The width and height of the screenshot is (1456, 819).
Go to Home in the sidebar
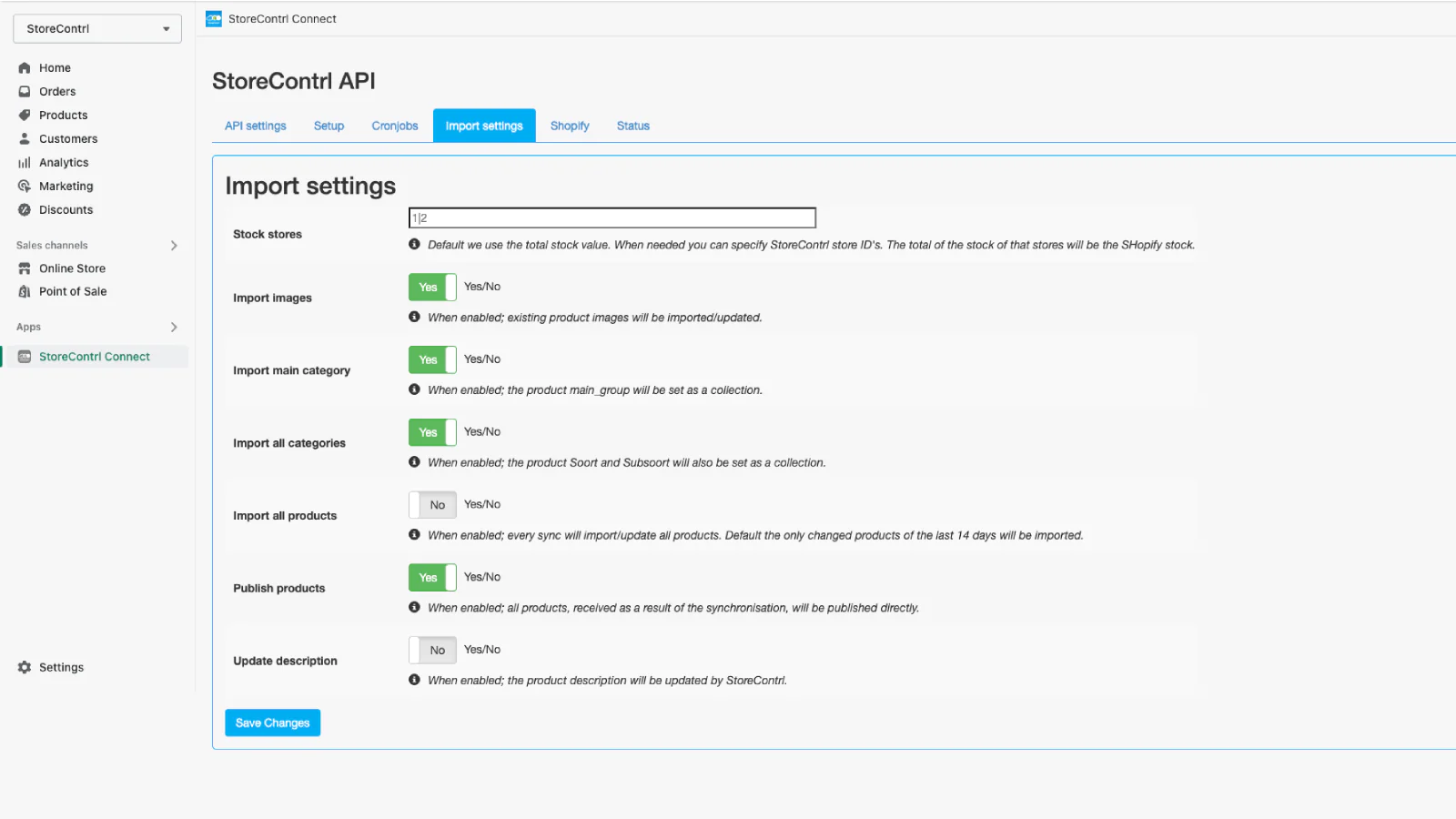[x=55, y=68]
